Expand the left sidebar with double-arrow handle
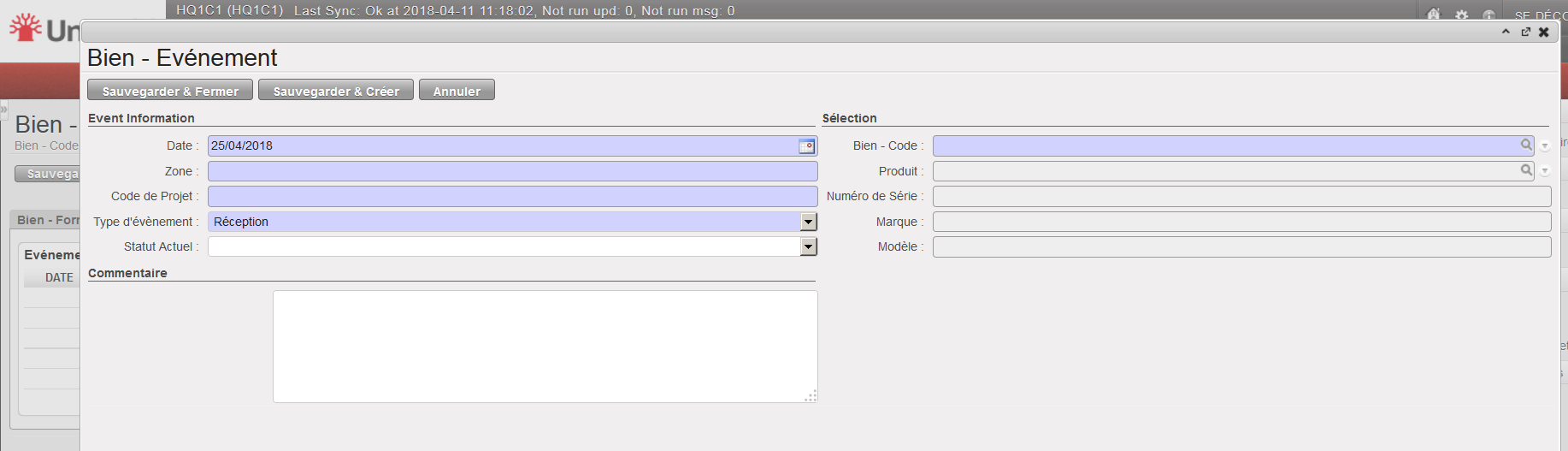Viewport: 1568px width, 451px height. (x=3, y=110)
